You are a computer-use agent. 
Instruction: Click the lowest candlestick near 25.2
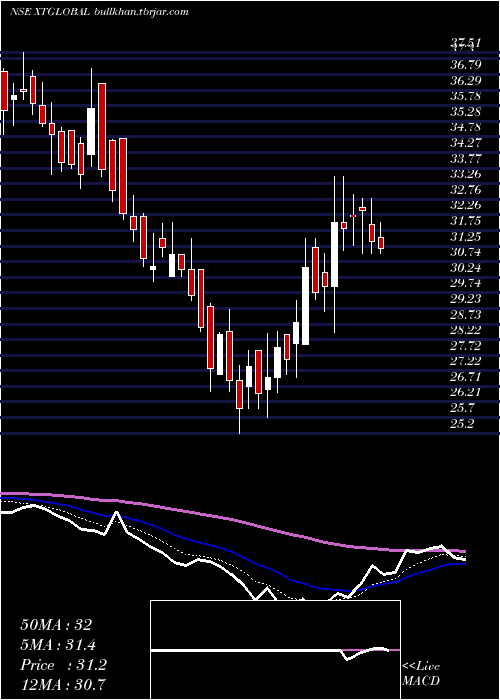coord(239,395)
